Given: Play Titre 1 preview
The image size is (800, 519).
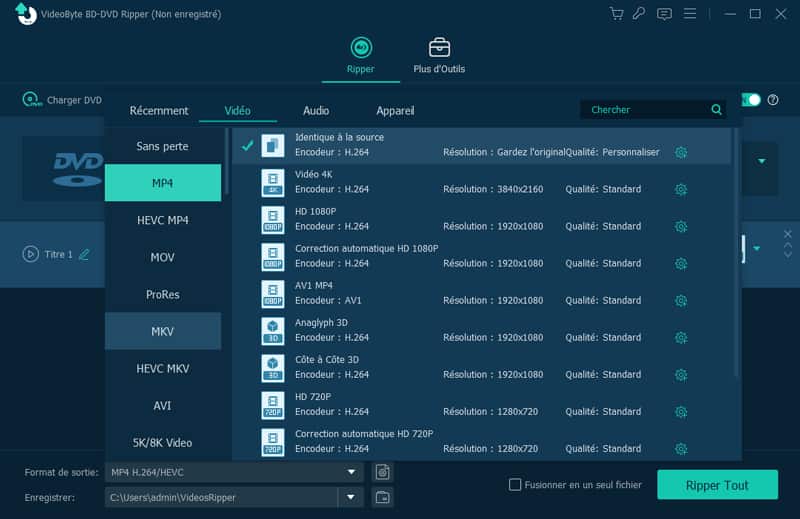Looking at the screenshot, I should click(31, 254).
